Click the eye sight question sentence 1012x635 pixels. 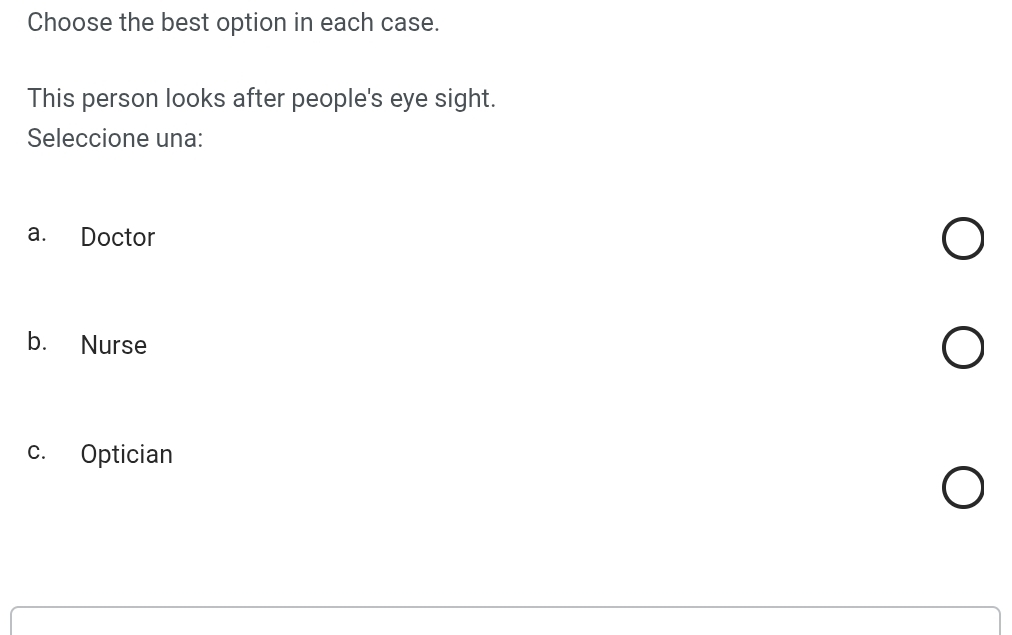coord(261,99)
